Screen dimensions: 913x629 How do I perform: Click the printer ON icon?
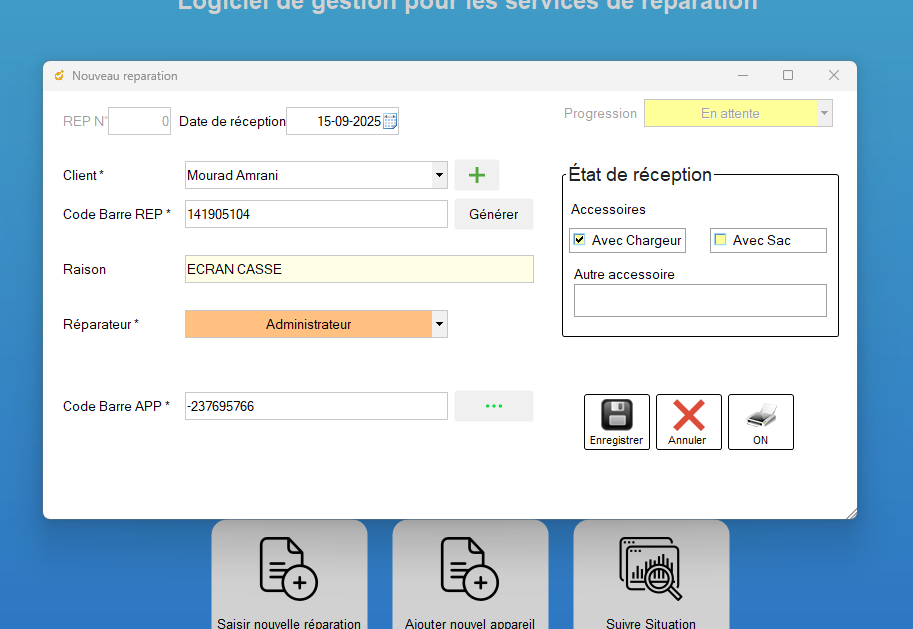point(760,416)
